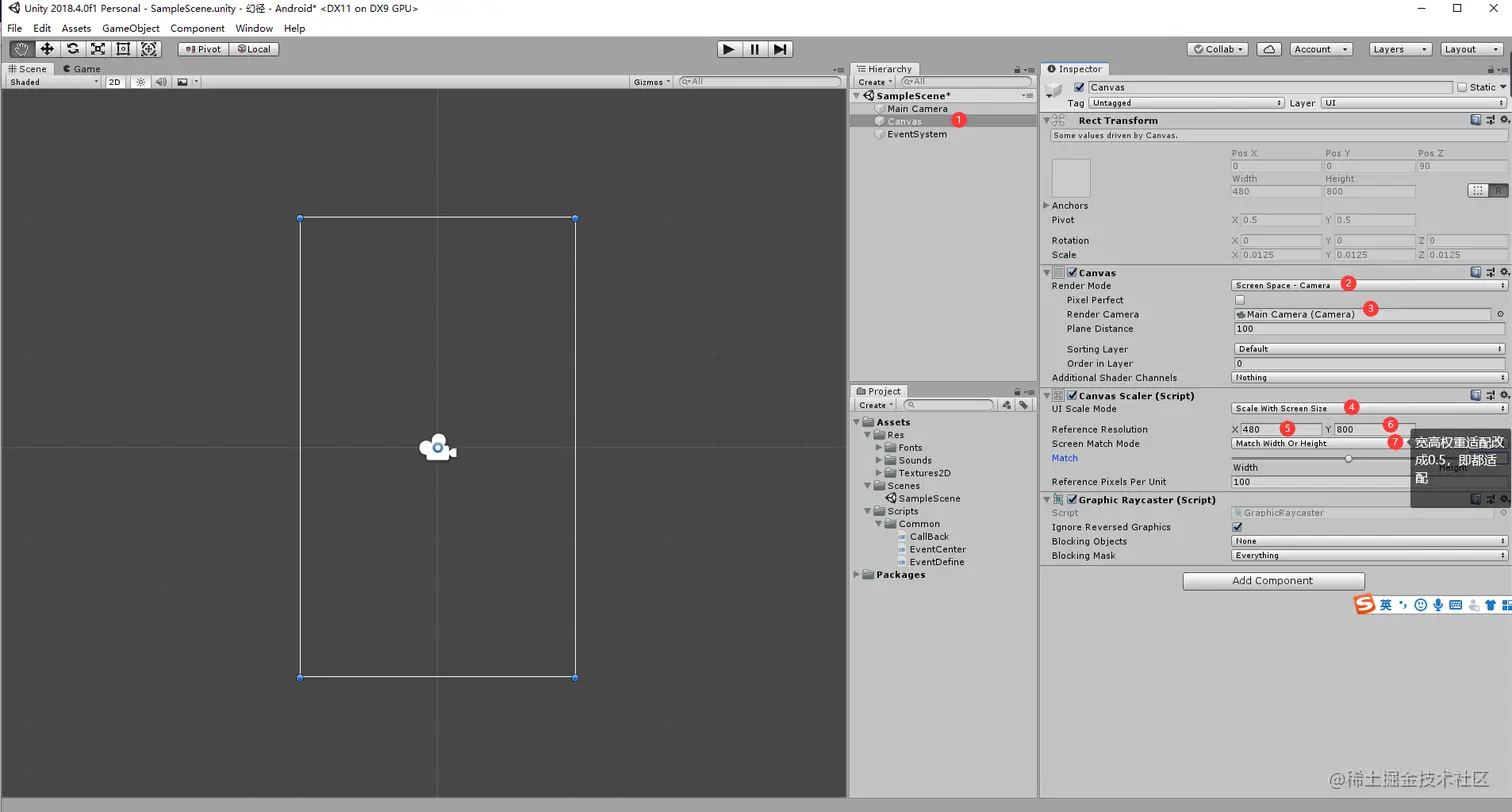1512x812 pixels.
Task: Toggle Canvas component enabled checkbox
Action: tap(1072, 272)
